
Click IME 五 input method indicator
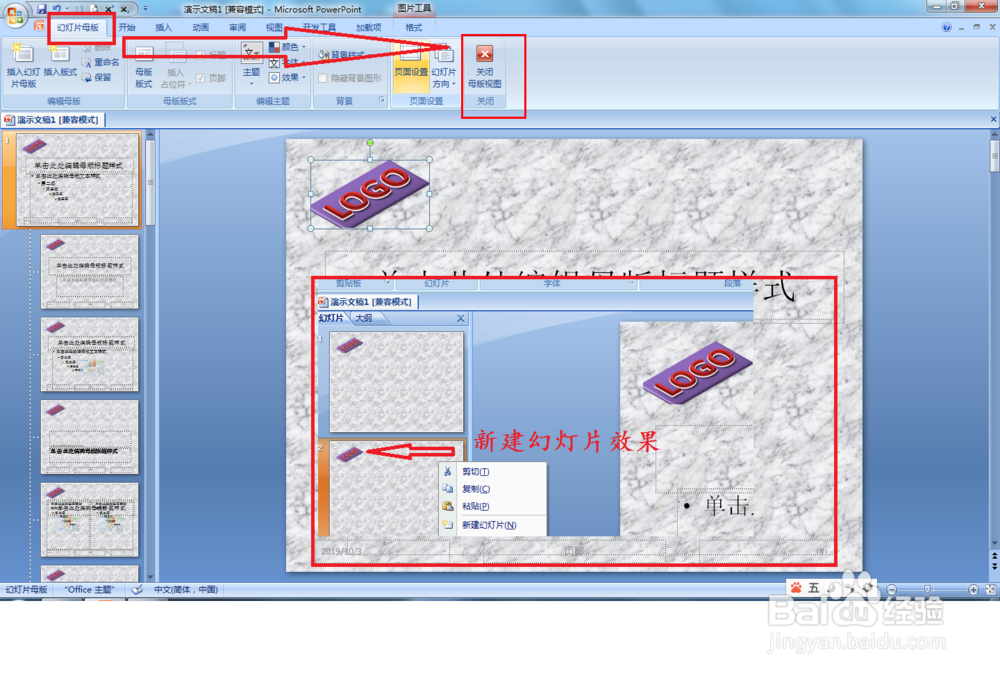point(814,588)
